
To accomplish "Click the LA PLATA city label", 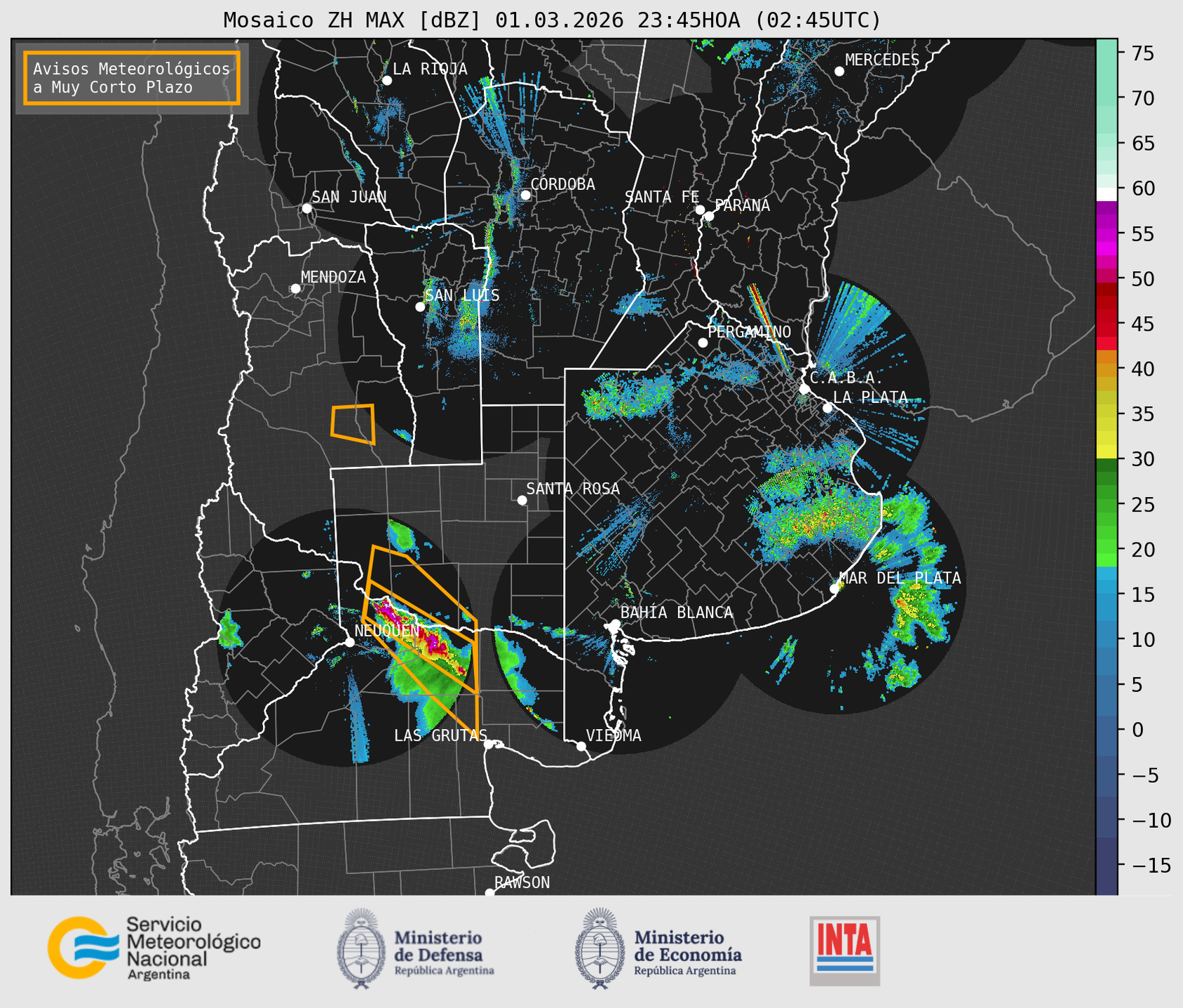I will click(x=870, y=397).
